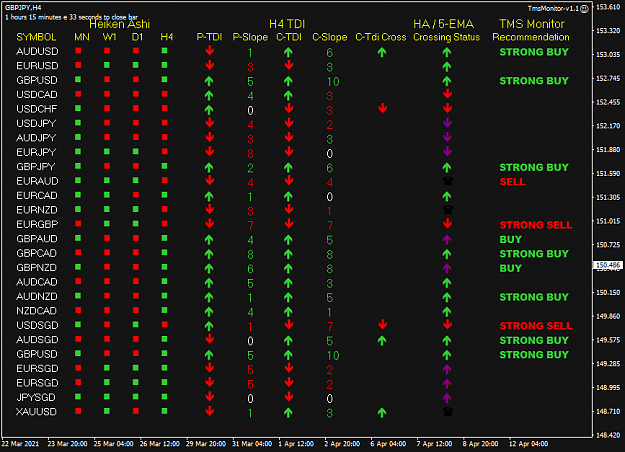Select the AUDSGD C-Tdi Cross green arrow
Image resolution: width=625 pixels, height=452 pixels.
point(382,340)
